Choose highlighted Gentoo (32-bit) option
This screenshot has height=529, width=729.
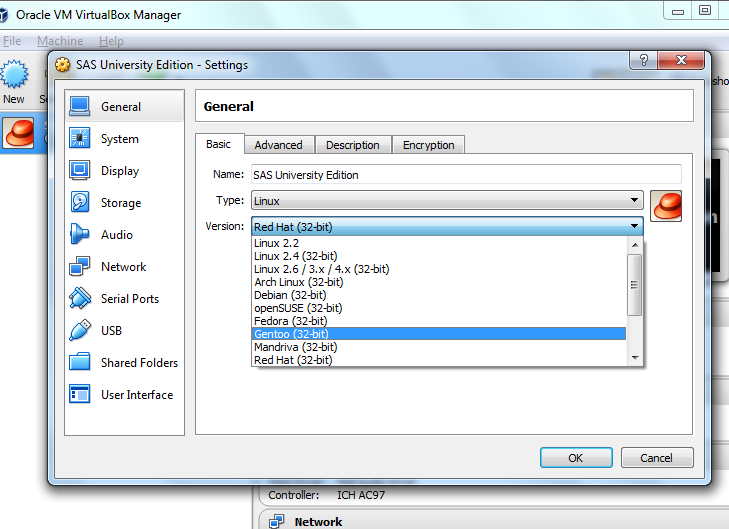(x=438, y=334)
